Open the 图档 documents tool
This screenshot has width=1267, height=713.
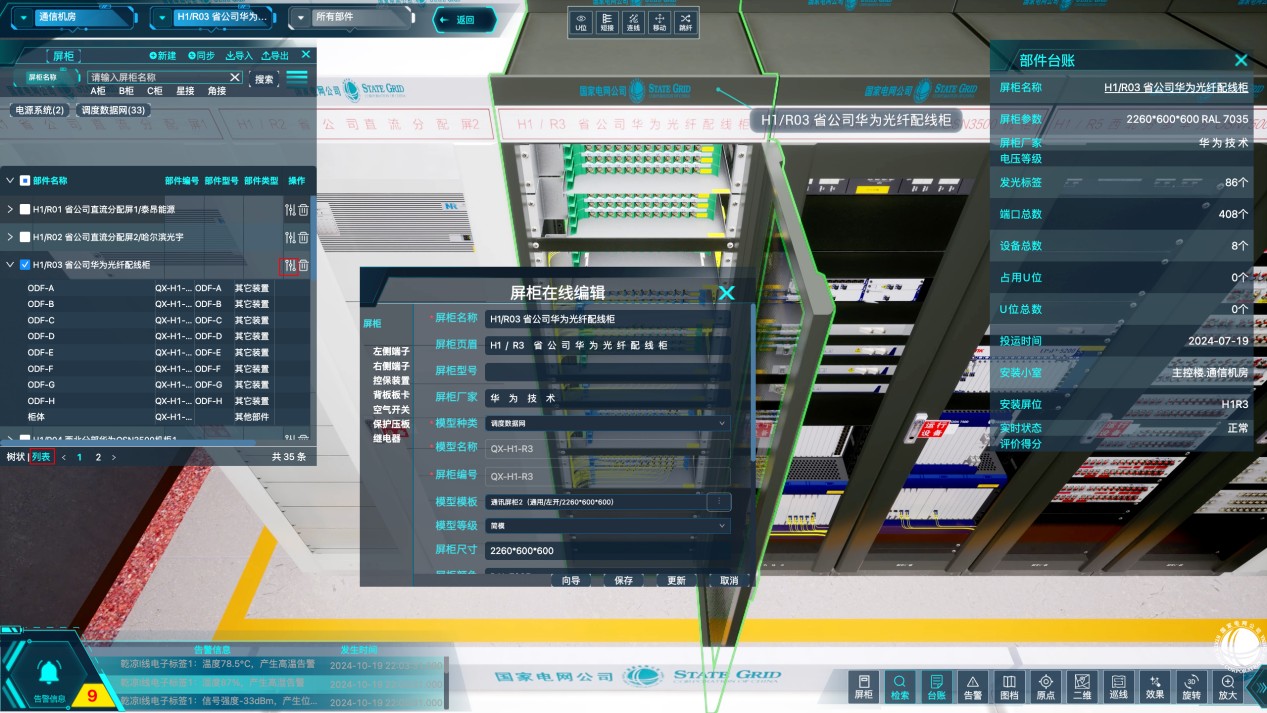[1009, 686]
